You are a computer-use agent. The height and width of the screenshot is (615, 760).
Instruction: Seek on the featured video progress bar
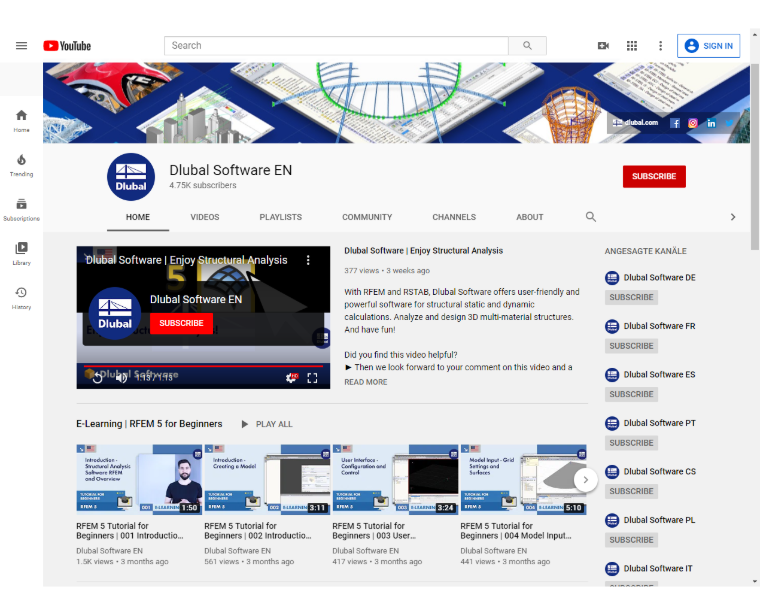(203, 366)
